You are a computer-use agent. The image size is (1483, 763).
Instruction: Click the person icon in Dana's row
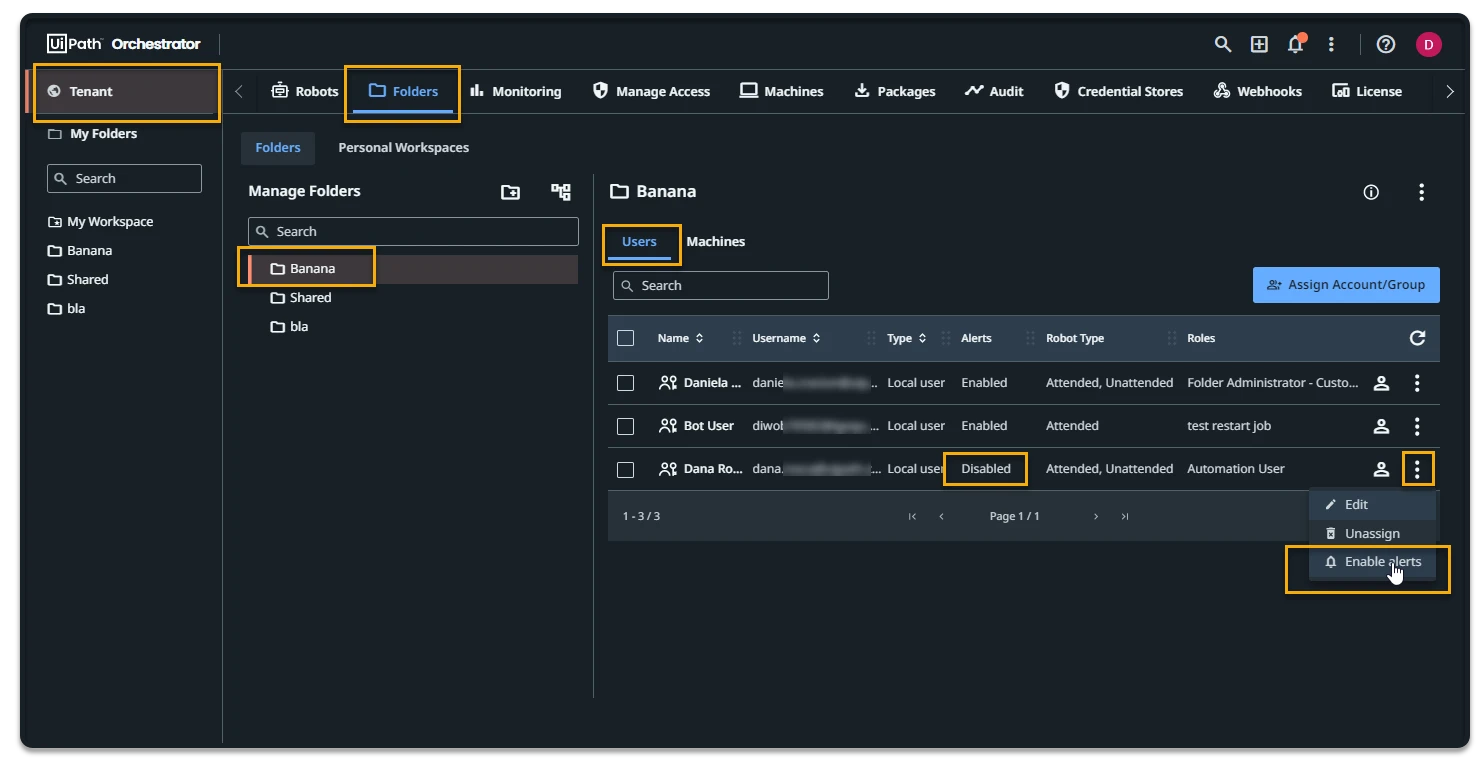(x=1381, y=469)
